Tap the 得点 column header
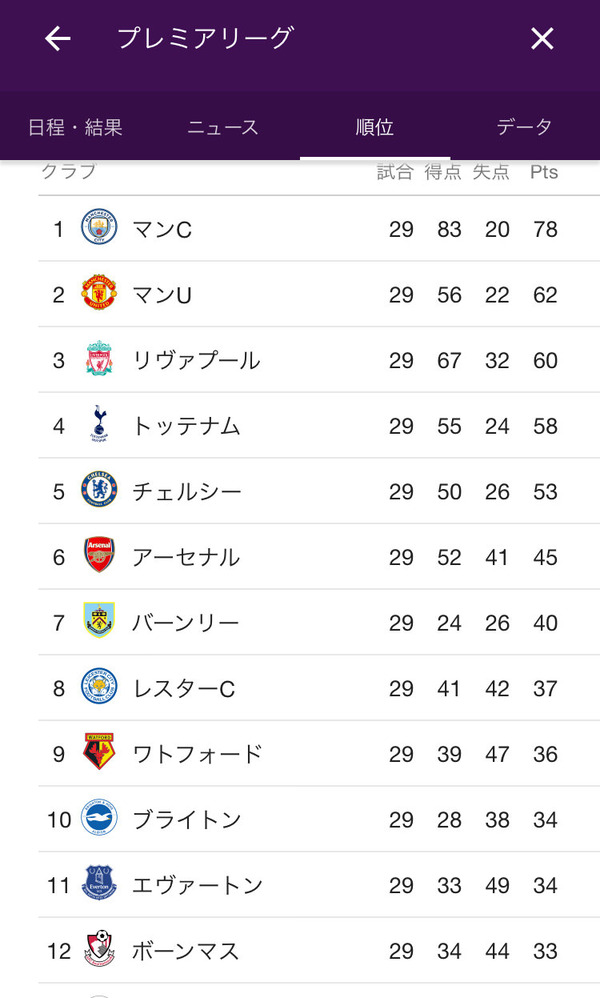The width and height of the screenshot is (600, 998). [443, 172]
